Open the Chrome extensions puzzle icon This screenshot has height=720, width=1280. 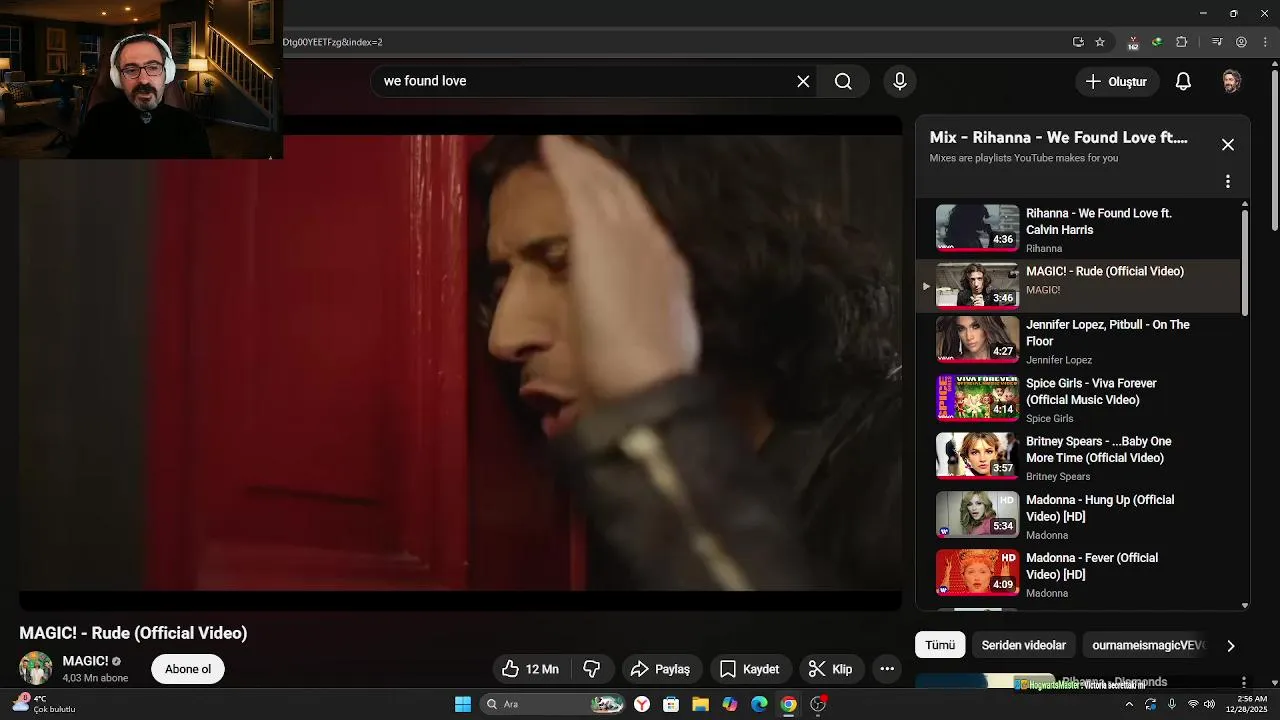[x=1181, y=42]
